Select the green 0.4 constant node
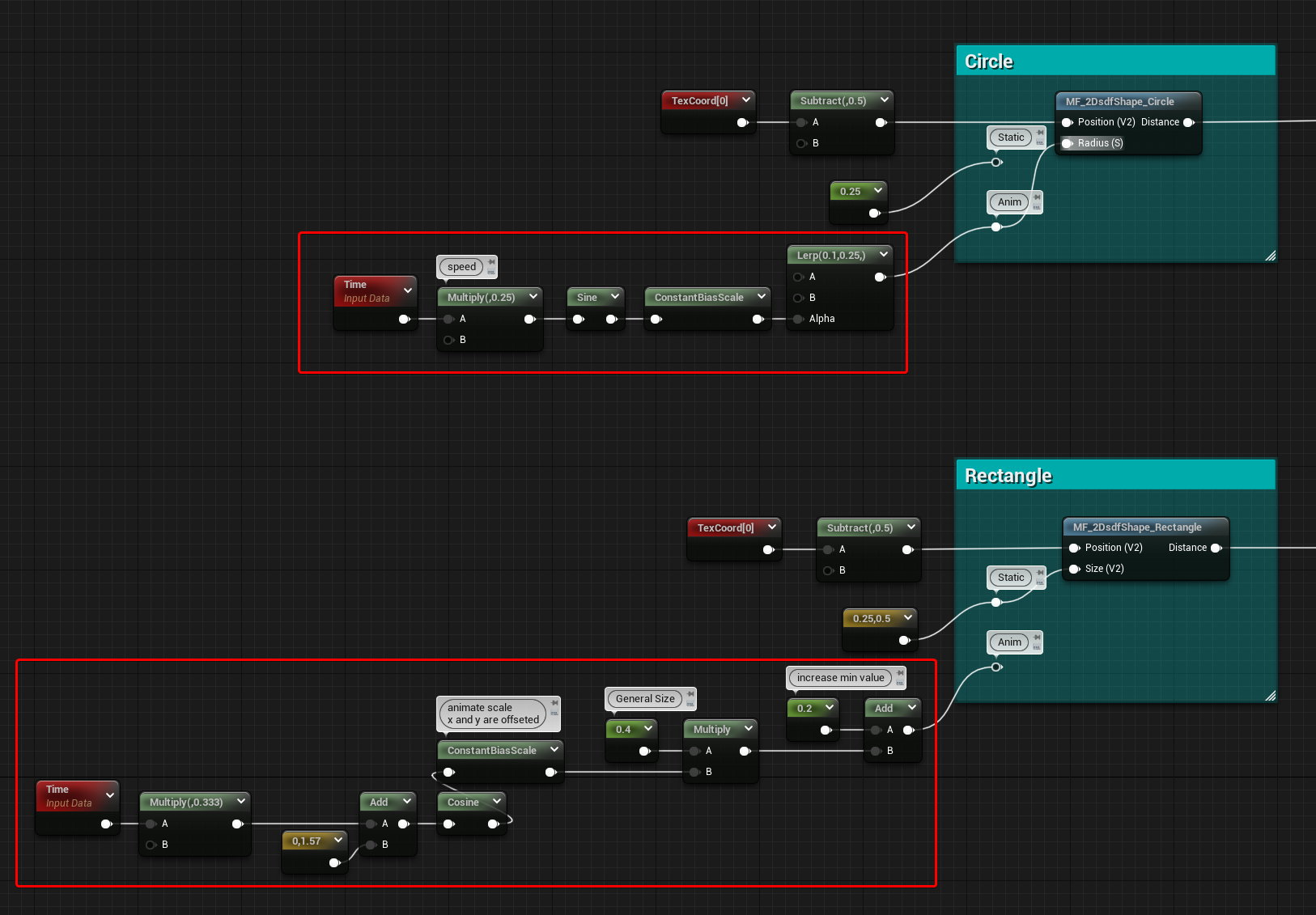The height and width of the screenshot is (915, 1316). (x=631, y=740)
